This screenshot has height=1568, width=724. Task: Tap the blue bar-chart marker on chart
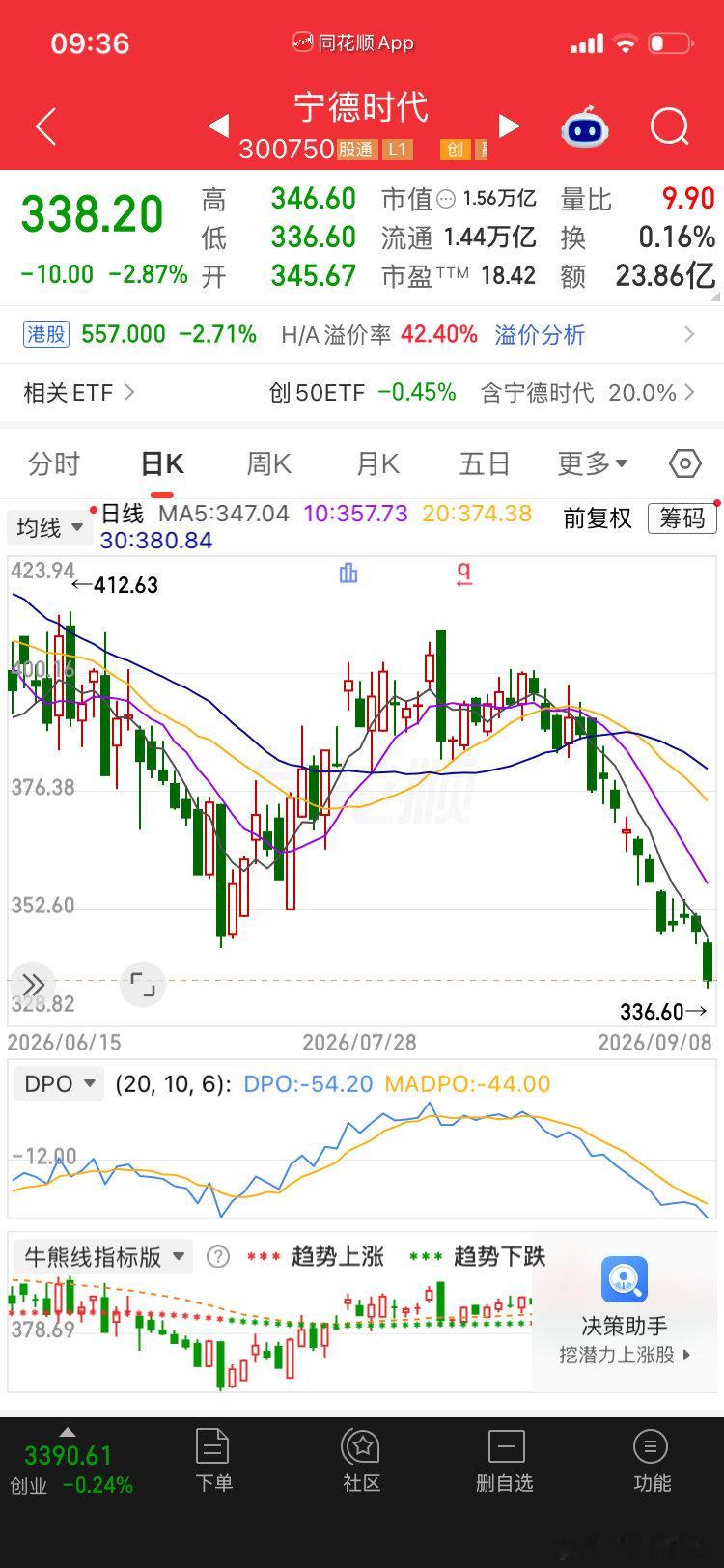pos(348,574)
